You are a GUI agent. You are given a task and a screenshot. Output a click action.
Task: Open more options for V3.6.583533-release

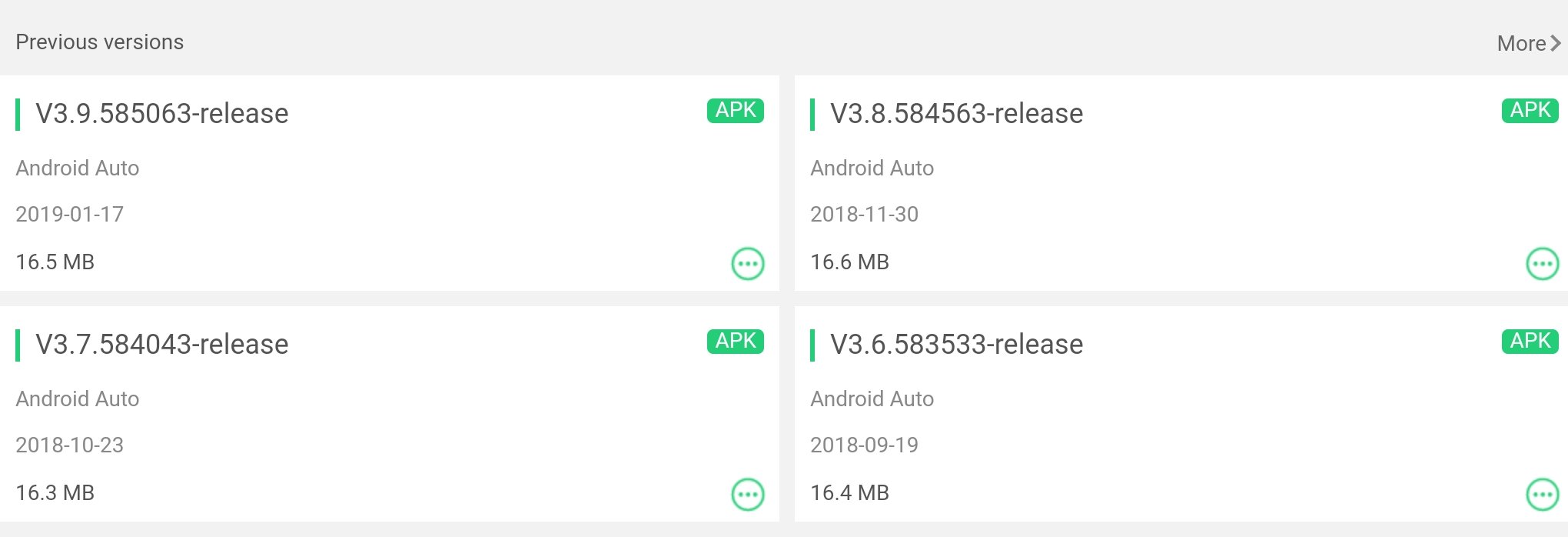tap(1542, 495)
